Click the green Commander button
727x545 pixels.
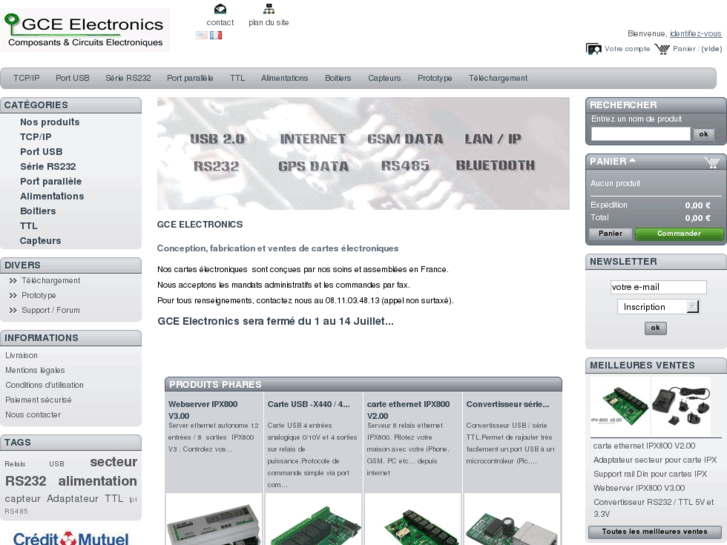tap(679, 233)
